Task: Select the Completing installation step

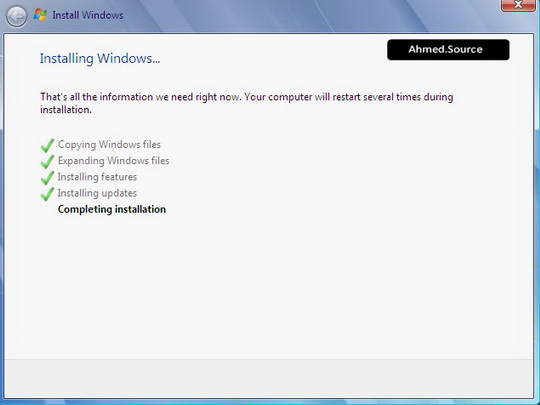Action: [112, 209]
